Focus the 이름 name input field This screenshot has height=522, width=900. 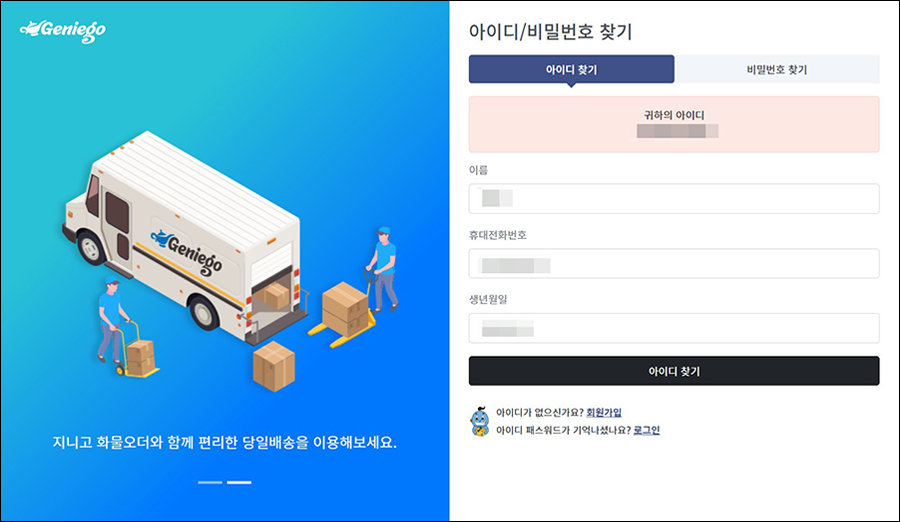[674, 199]
